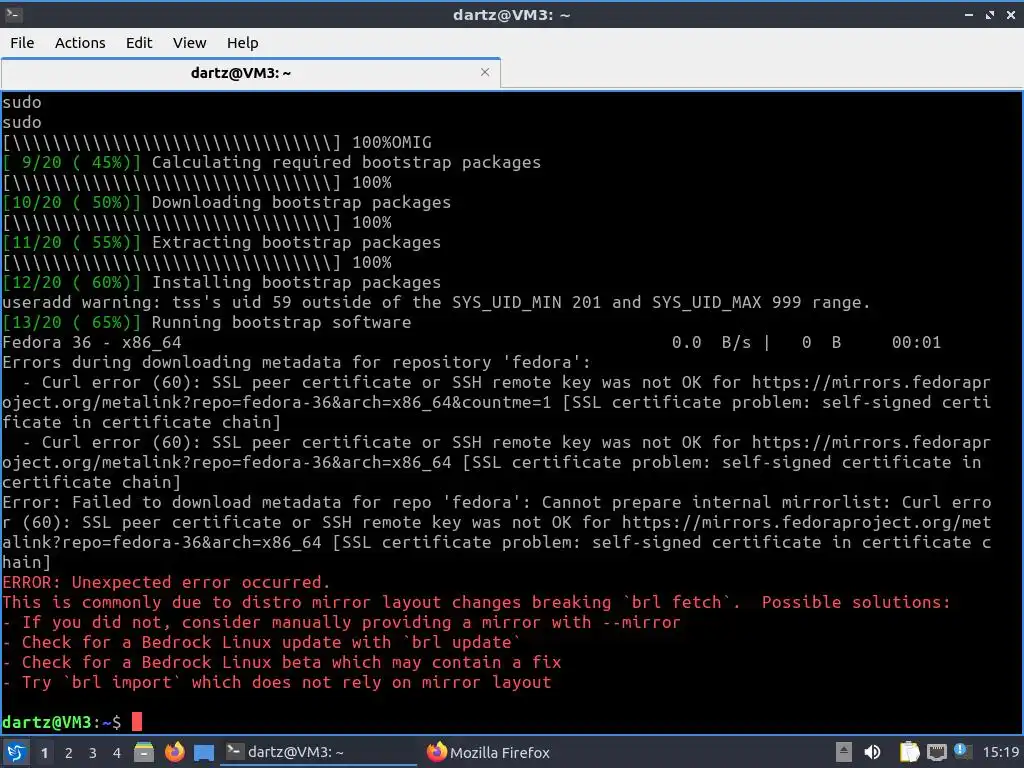
Task: Click the terminal icon in the title bar
Action: tap(12, 14)
